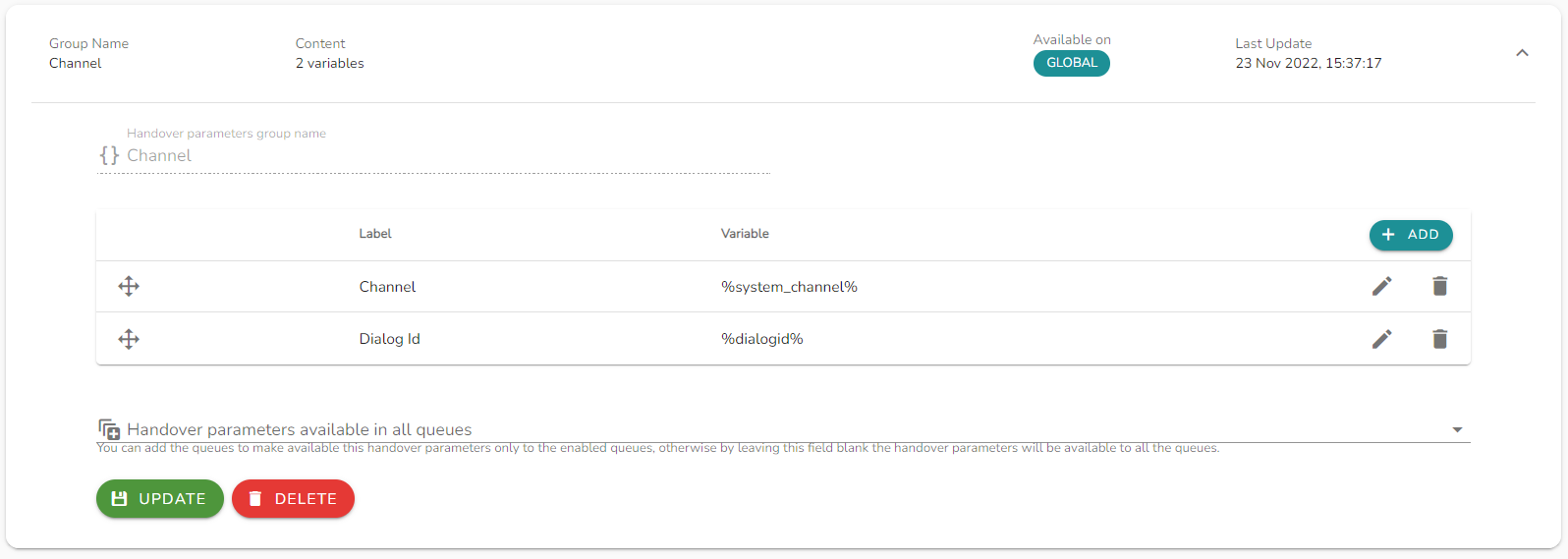Open the handover queues dropdown arrow

coord(1457,429)
